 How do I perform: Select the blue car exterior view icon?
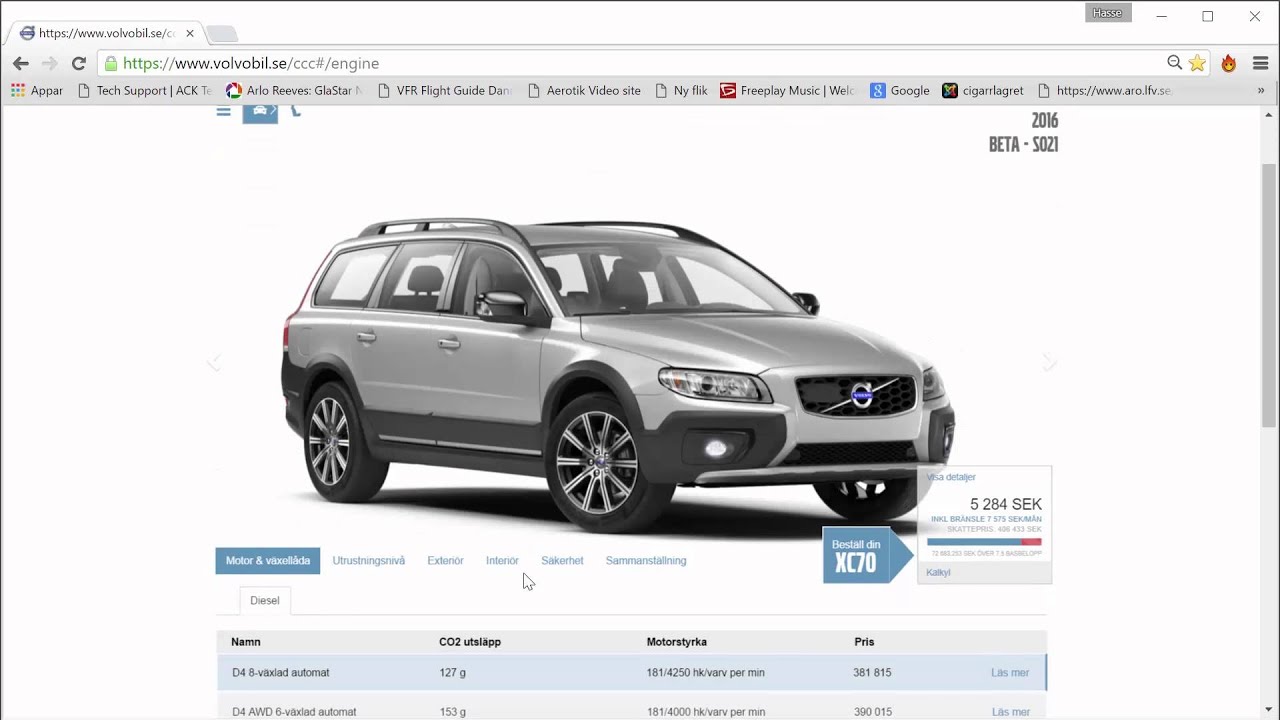click(260, 113)
